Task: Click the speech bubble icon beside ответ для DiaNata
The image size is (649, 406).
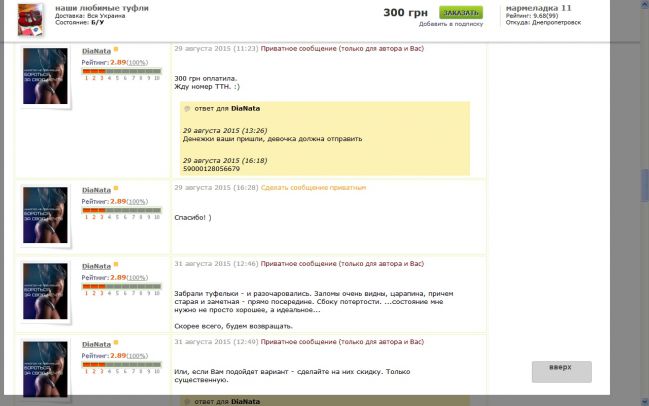Action: (187, 109)
